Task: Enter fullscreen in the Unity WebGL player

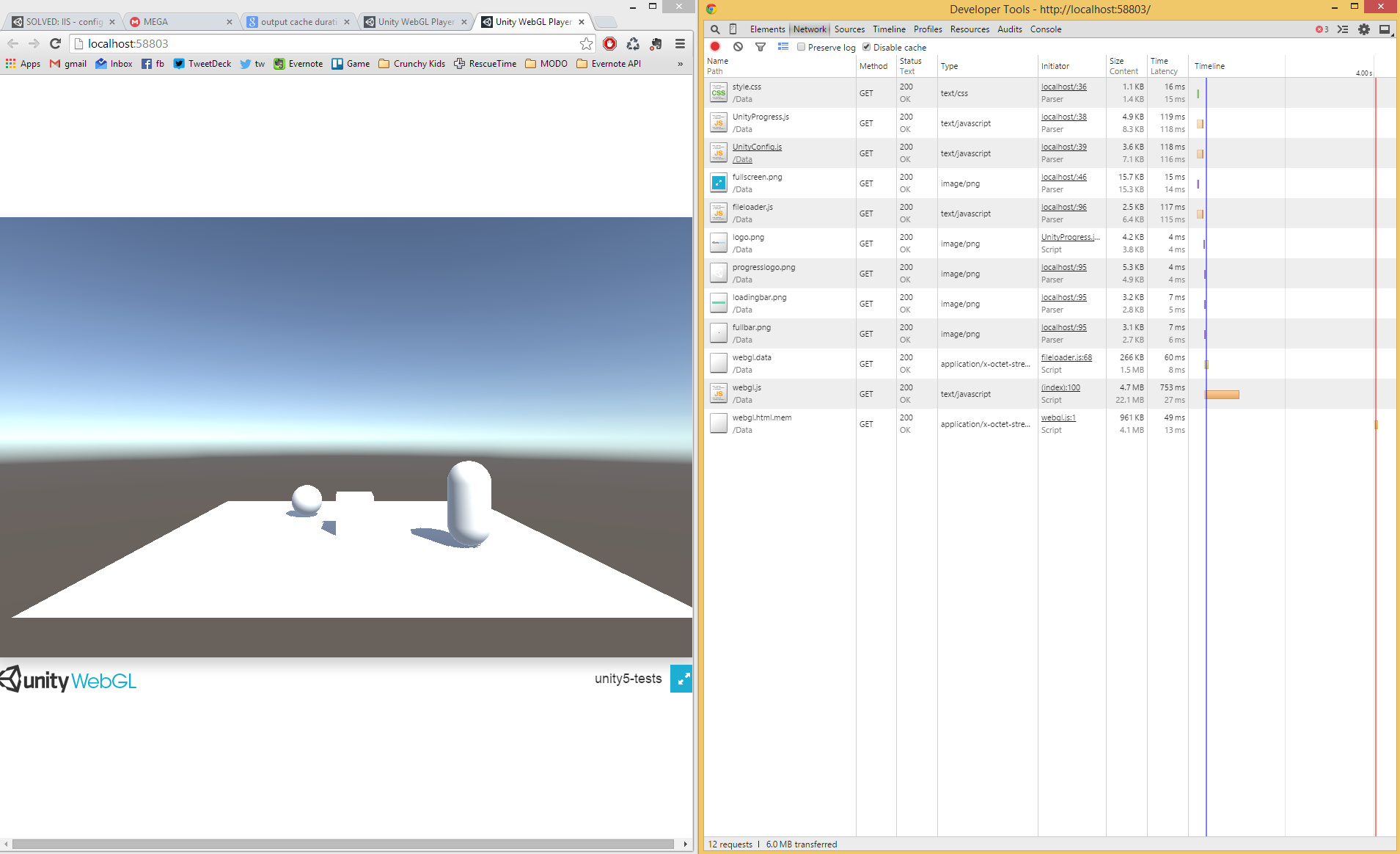Action: (682, 679)
